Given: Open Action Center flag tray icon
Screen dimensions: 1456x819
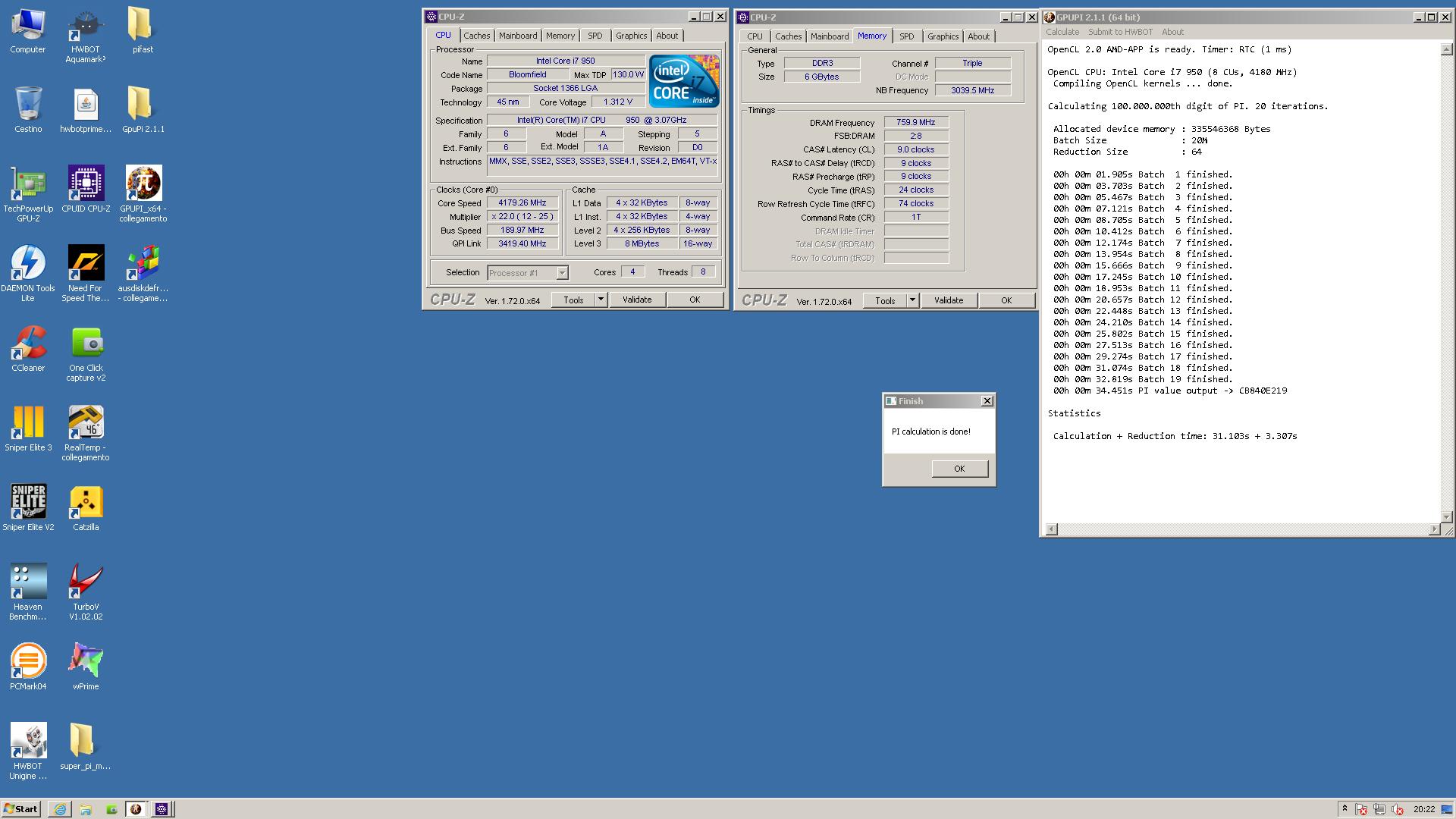Looking at the screenshot, I should [x=1361, y=810].
